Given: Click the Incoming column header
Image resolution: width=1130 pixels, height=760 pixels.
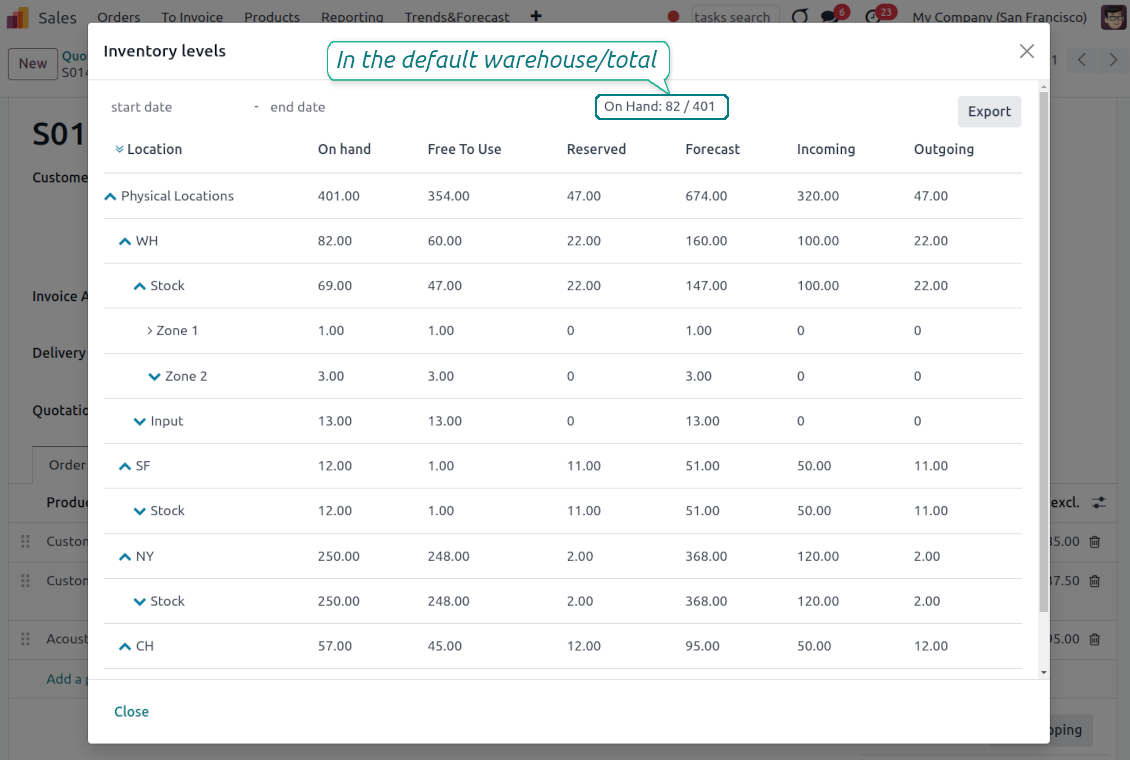Looking at the screenshot, I should point(826,149).
